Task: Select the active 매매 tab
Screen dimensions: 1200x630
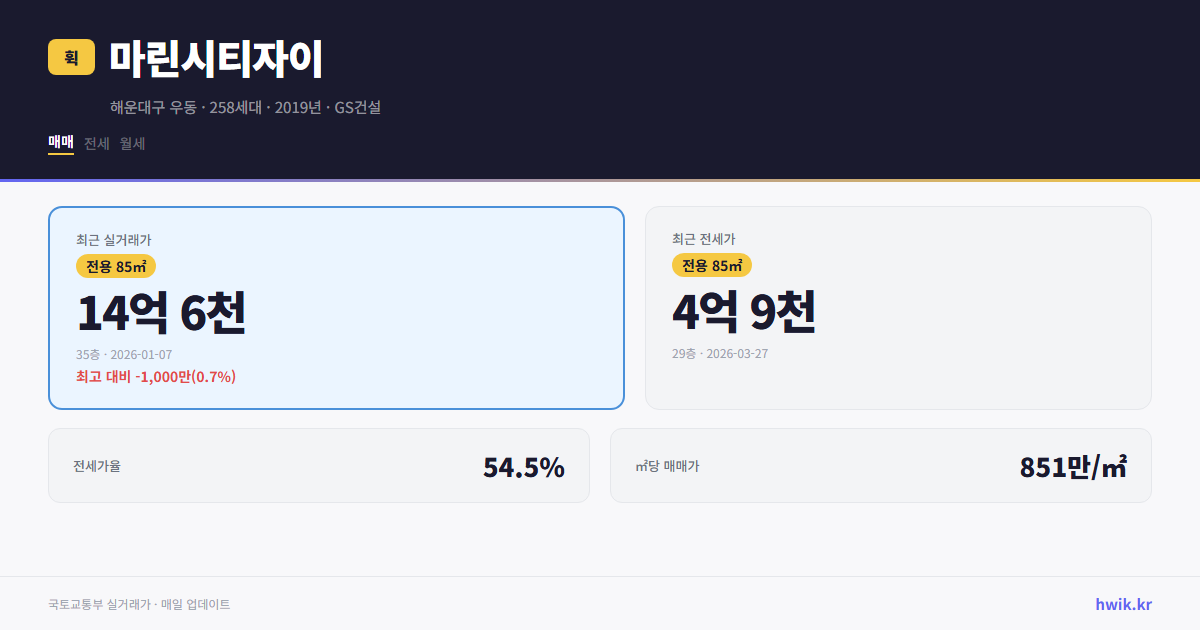Action: [x=59, y=143]
